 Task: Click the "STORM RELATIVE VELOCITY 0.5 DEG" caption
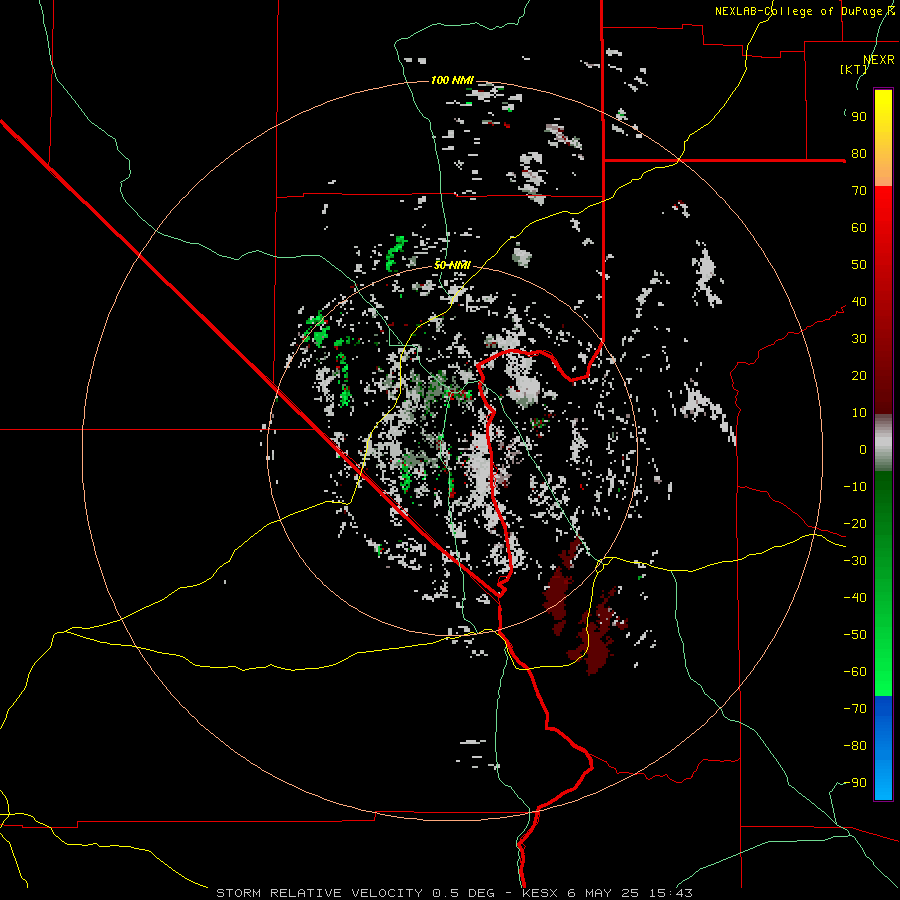[355, 893]
